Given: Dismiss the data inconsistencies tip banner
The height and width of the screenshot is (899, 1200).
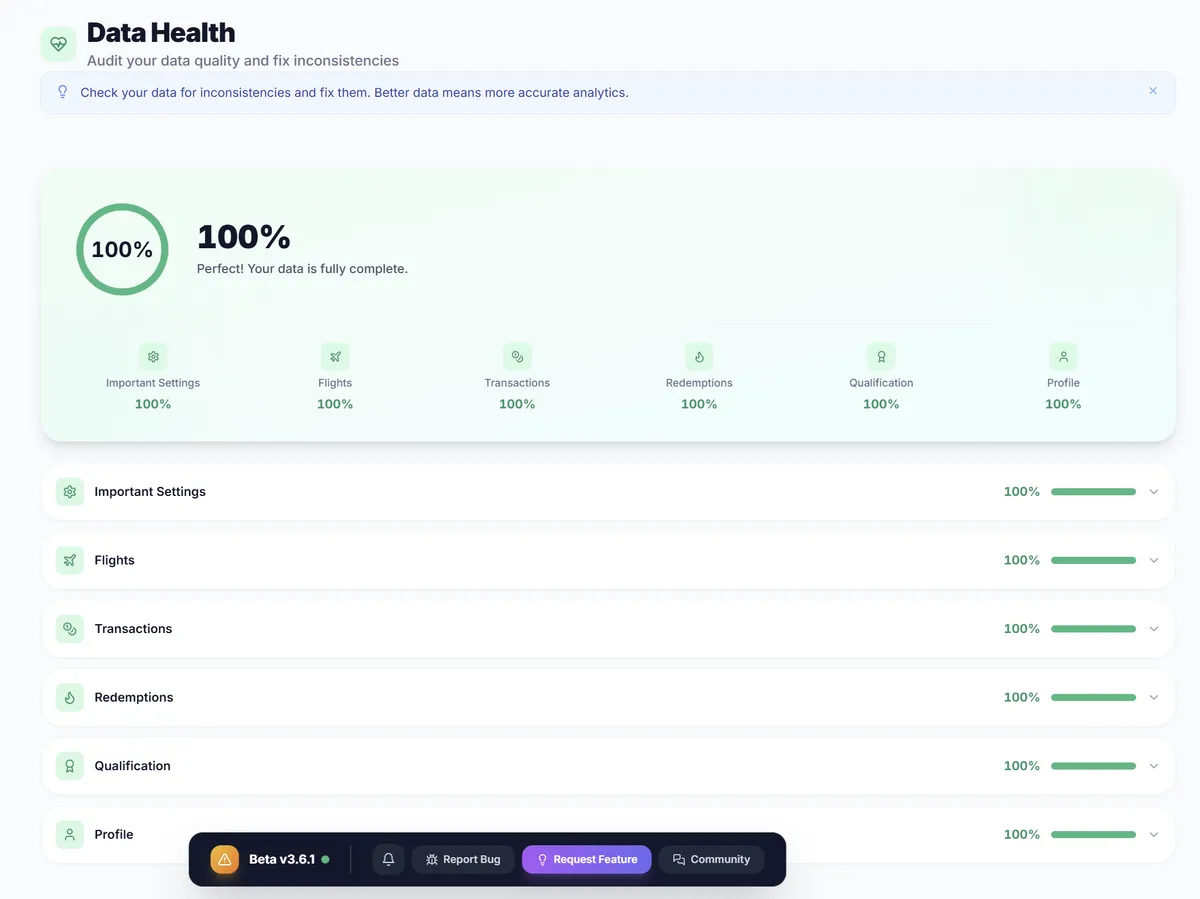Looking at the screenshot, I should coord(1152,91).
